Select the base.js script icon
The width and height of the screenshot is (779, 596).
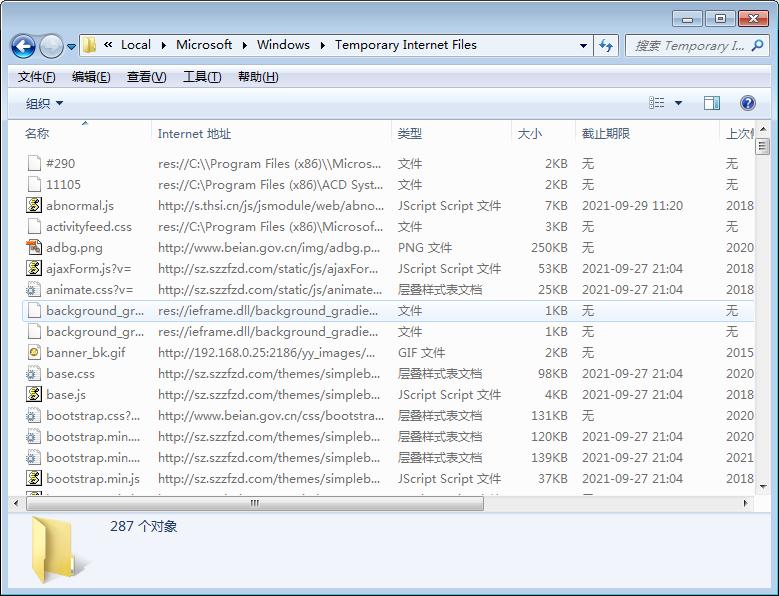point(34,394)
